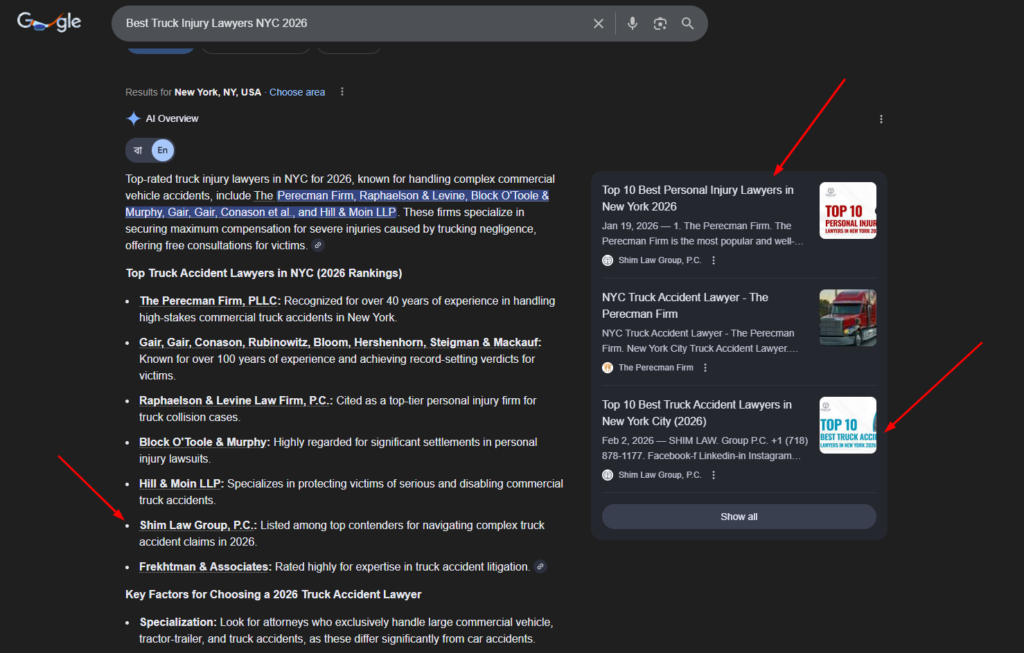Screen dimensions: 1024x653
Task: Switch the AI Overview language to বা
Action: pos(138,150)
